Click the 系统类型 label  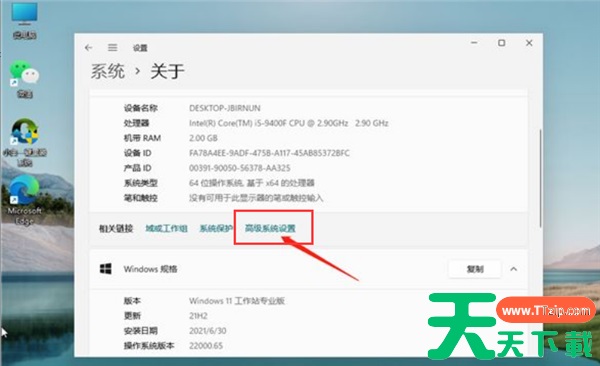140,183
